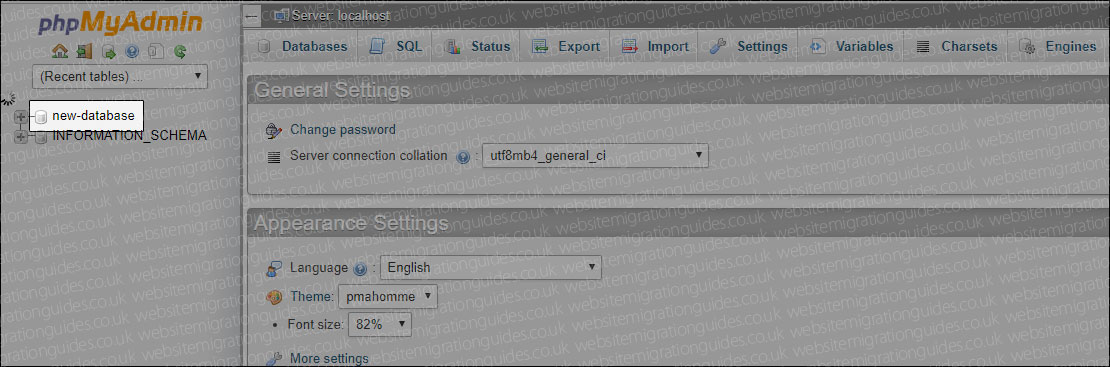
Task: Open the Databases tab
Action: (x=302, y=47)
